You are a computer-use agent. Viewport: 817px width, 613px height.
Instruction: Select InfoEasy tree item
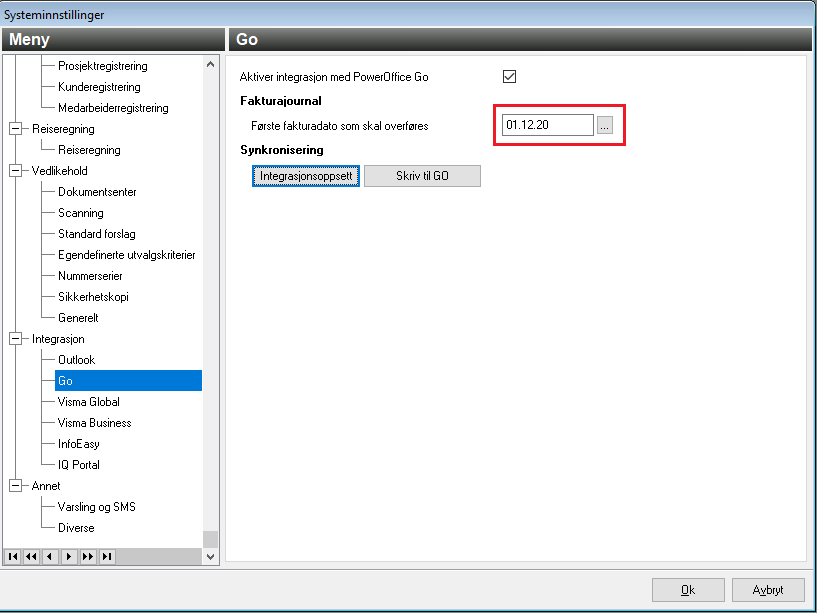(79, 444)
